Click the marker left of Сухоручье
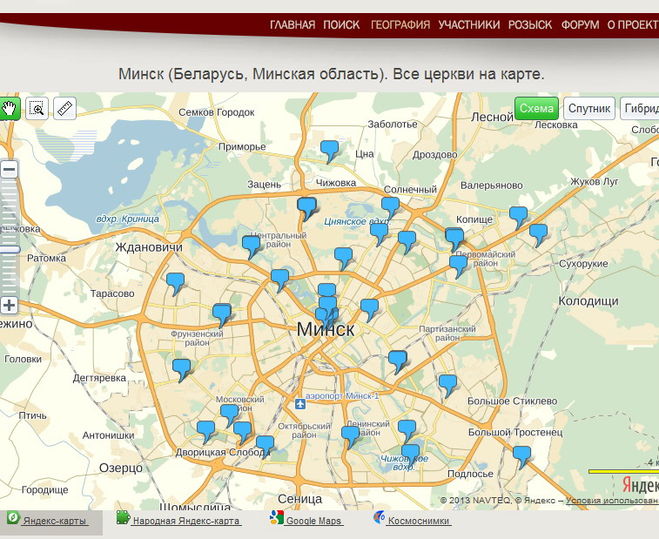 coord(538,234)
